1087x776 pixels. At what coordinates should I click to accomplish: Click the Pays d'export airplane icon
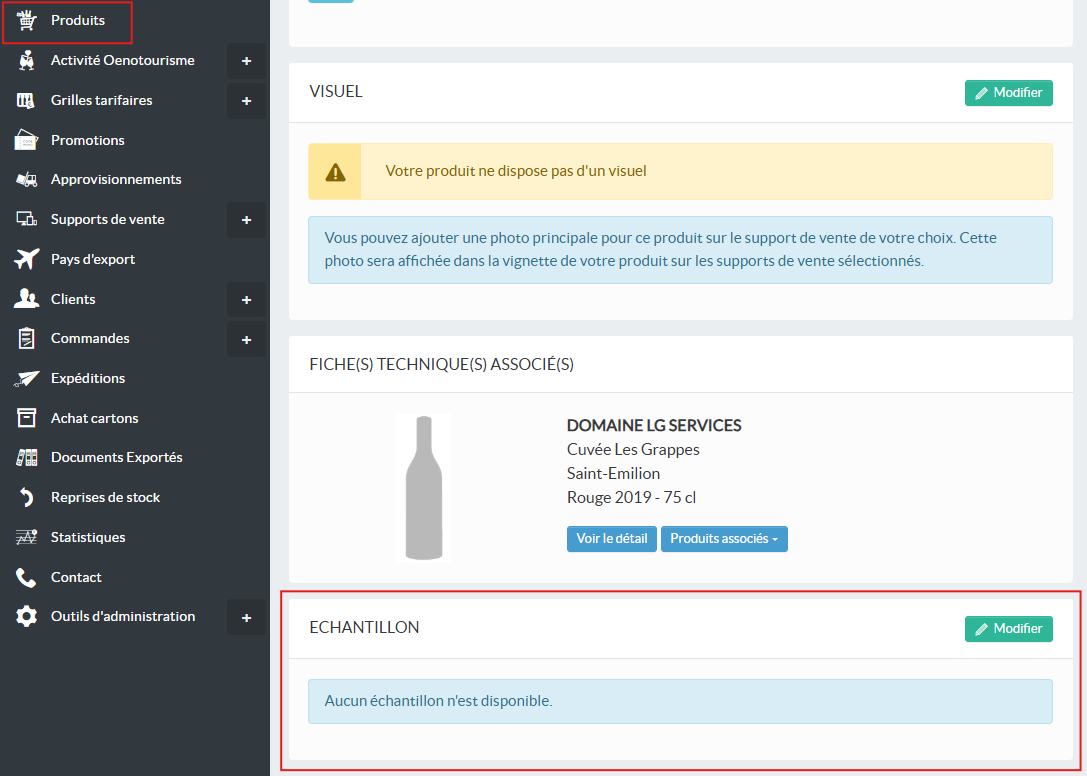click(27, 259)
